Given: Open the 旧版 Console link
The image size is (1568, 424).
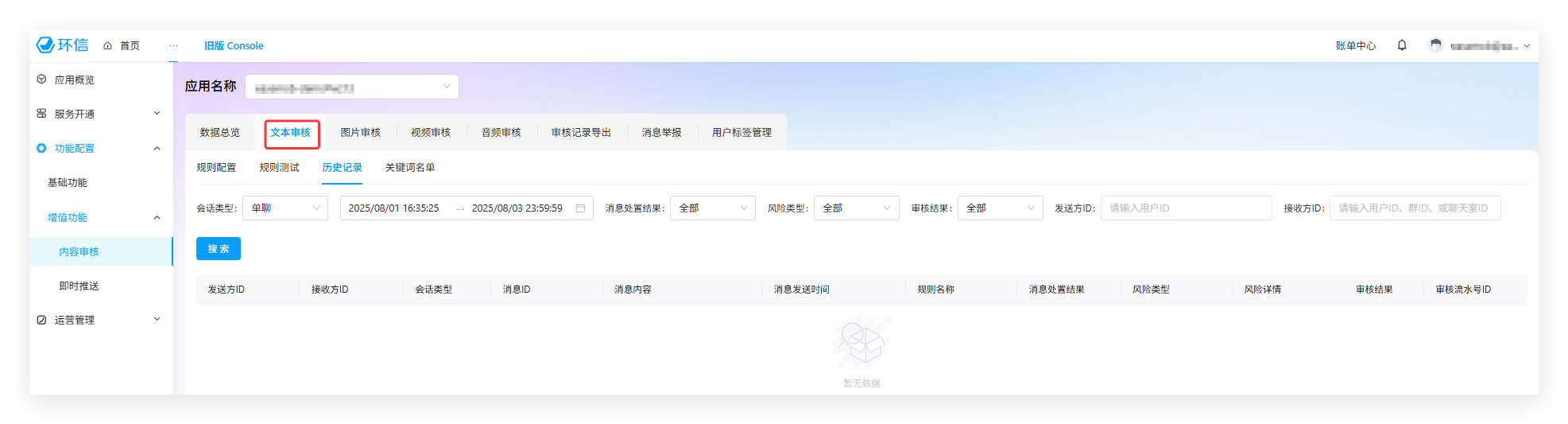Looking at the screenshot, I should tap(234, 46).
